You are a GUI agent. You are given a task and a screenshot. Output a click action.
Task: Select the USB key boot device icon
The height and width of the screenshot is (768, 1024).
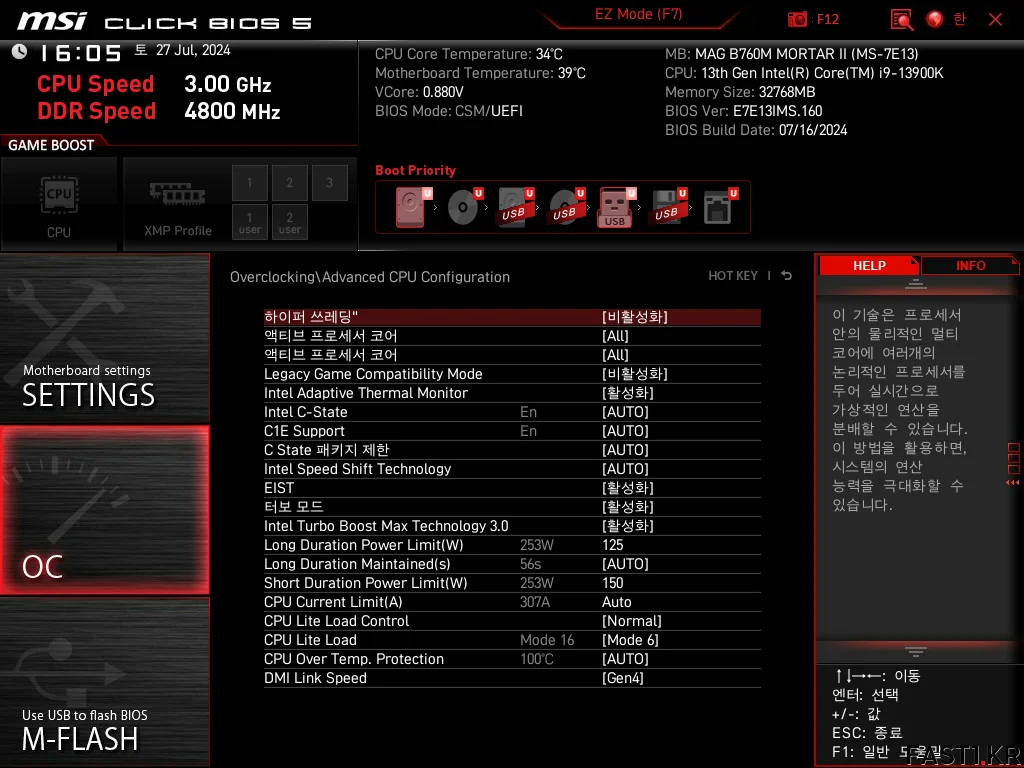[616, 207]
